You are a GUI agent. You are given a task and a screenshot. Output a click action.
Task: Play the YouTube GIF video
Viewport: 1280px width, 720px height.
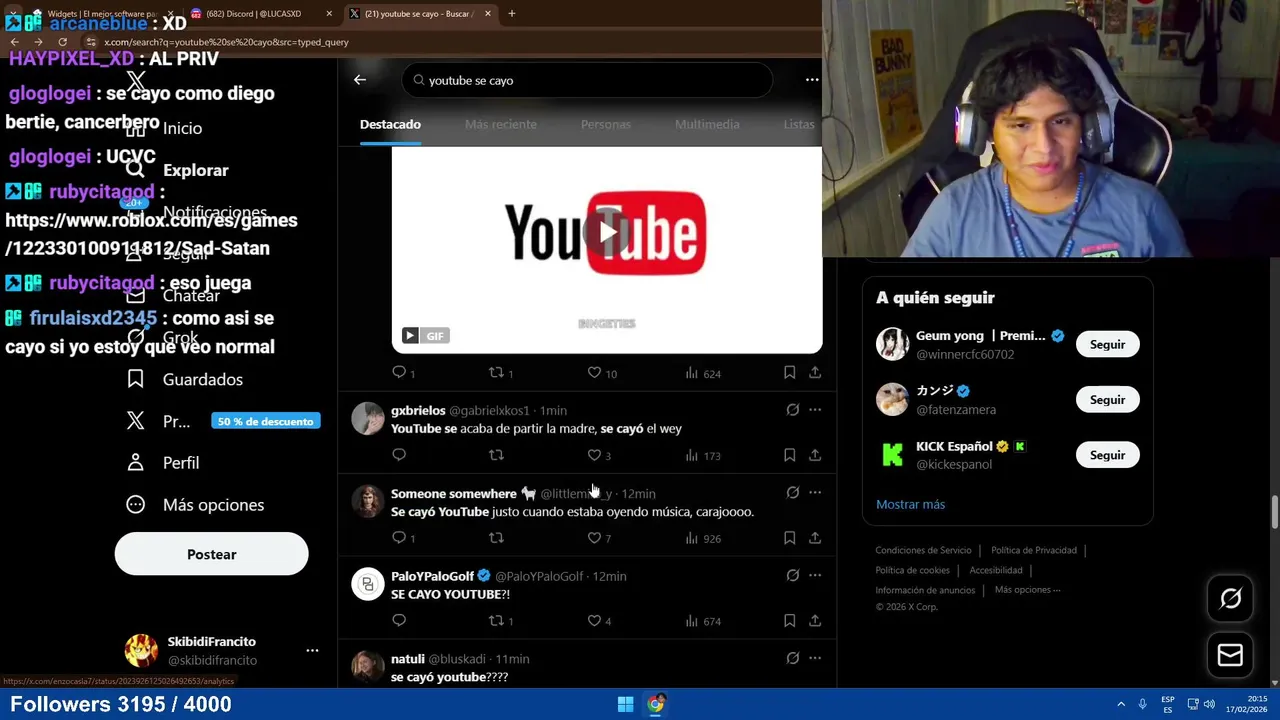tap(607, 233)
